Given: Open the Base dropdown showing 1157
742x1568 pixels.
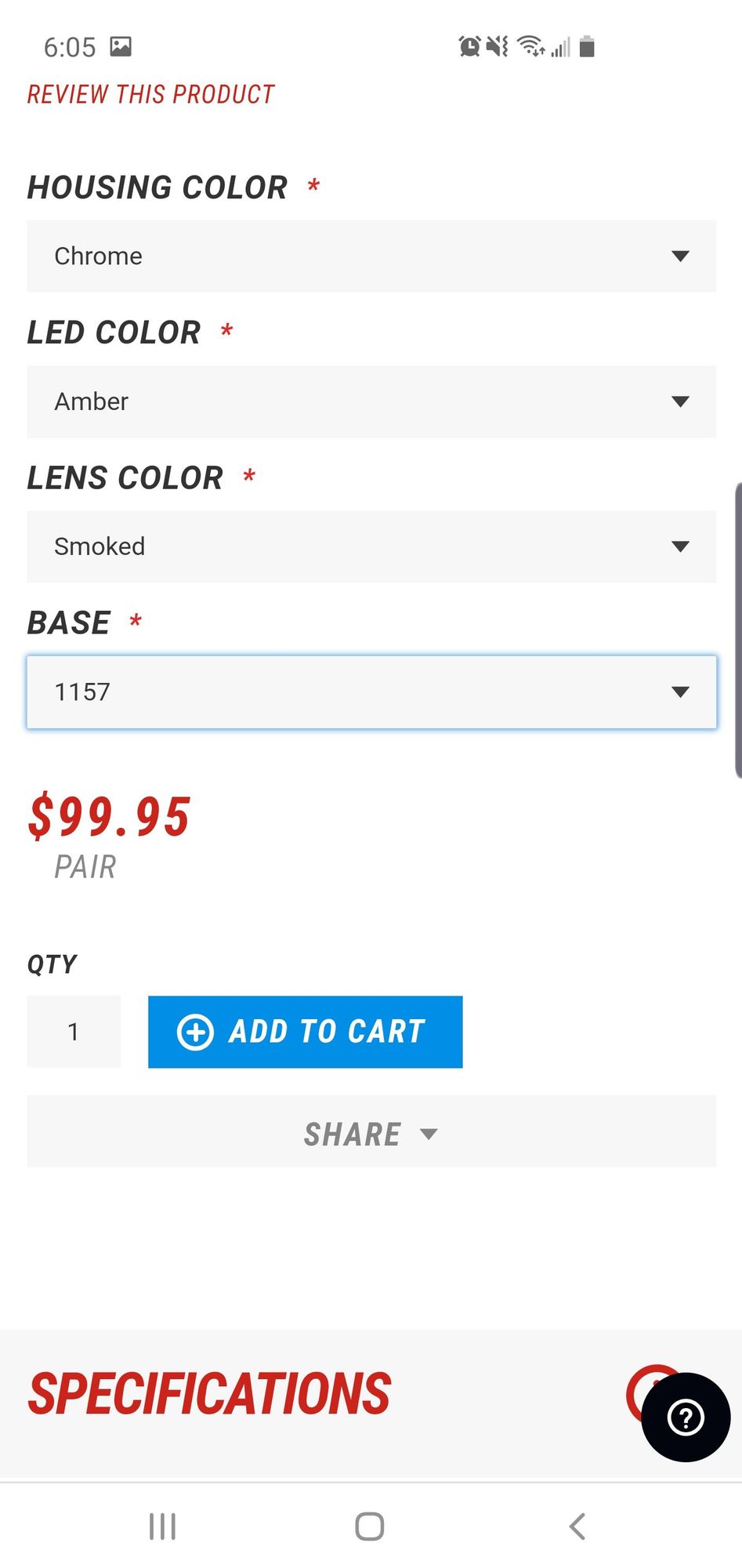Looking at the screenshot, I should 371,692.
